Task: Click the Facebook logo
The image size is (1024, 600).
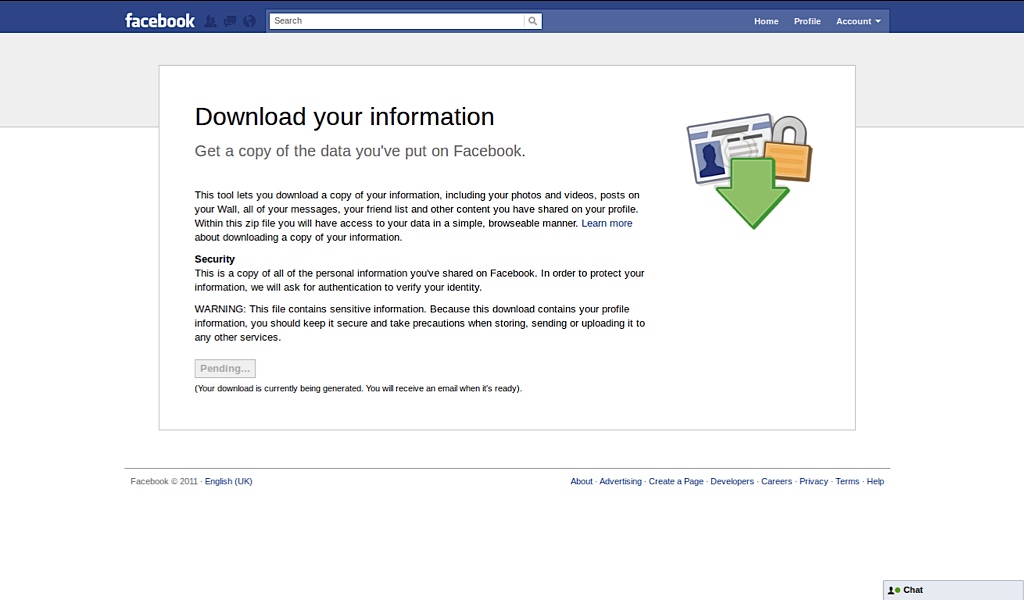Action: [160, 21]
